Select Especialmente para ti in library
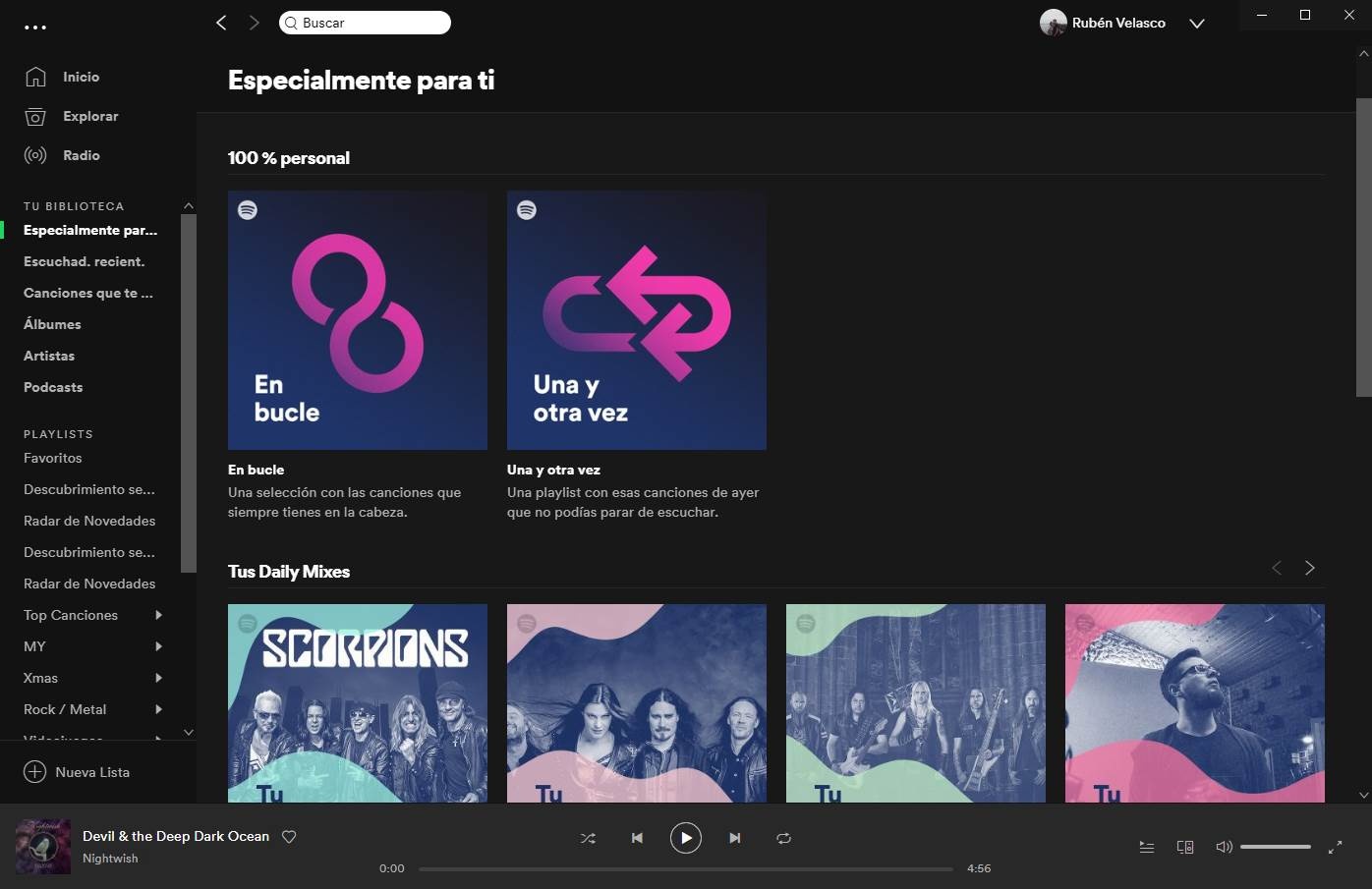 tap(90, 230)
